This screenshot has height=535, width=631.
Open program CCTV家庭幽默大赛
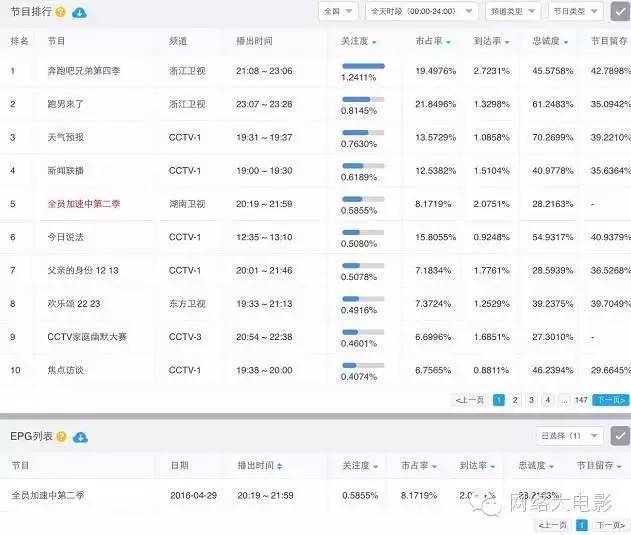pos(87,337)
